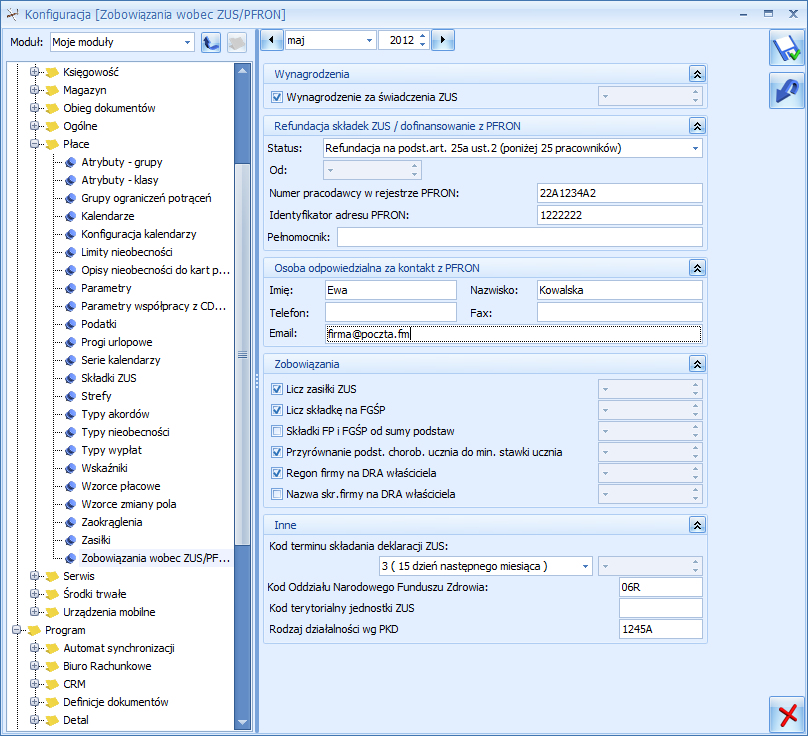The image size is (808, 736).
Task: Click the Parametry item icon
Action: pos(71,288)
